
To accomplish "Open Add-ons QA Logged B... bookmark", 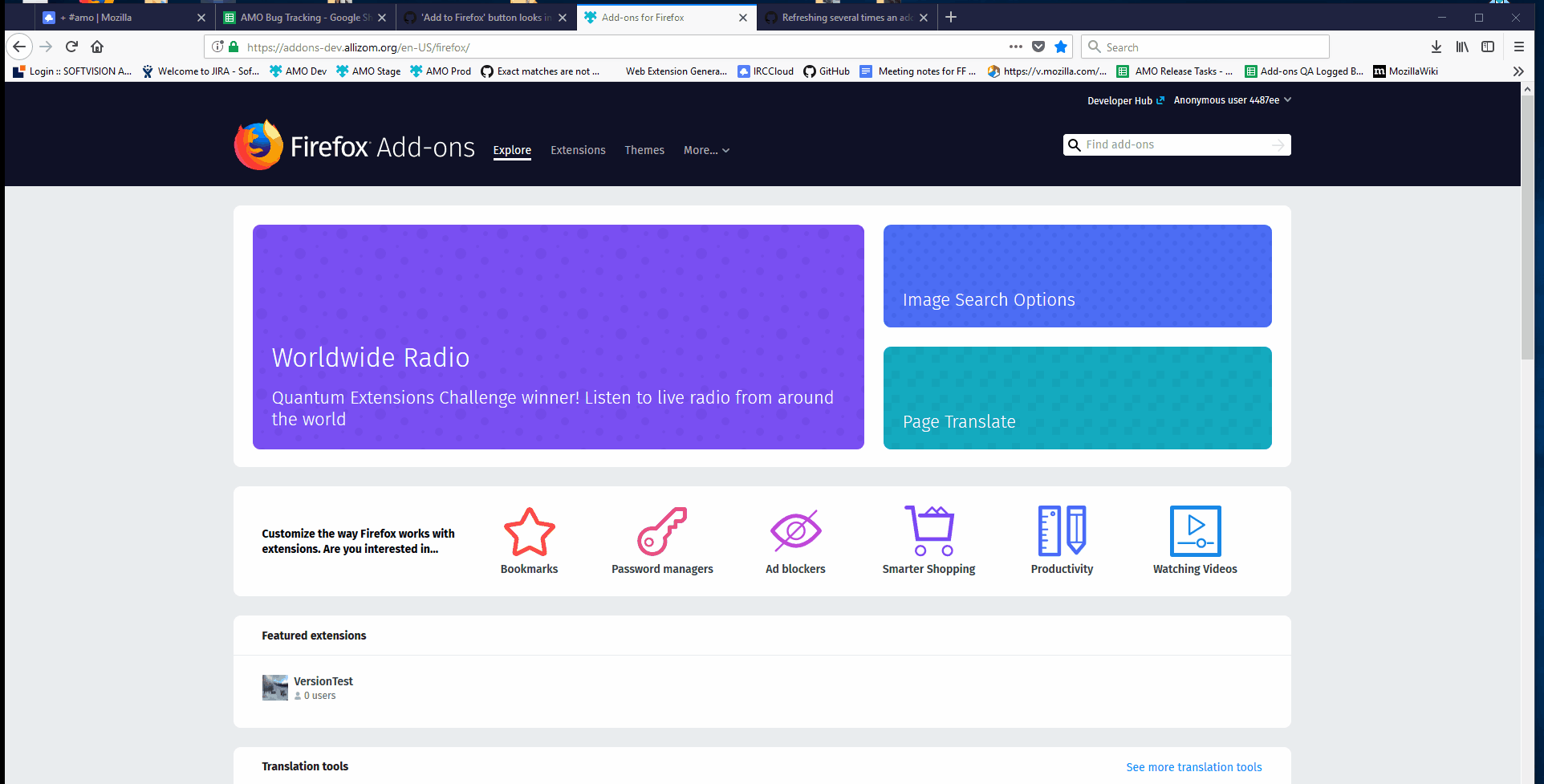I will (1303, 71).
